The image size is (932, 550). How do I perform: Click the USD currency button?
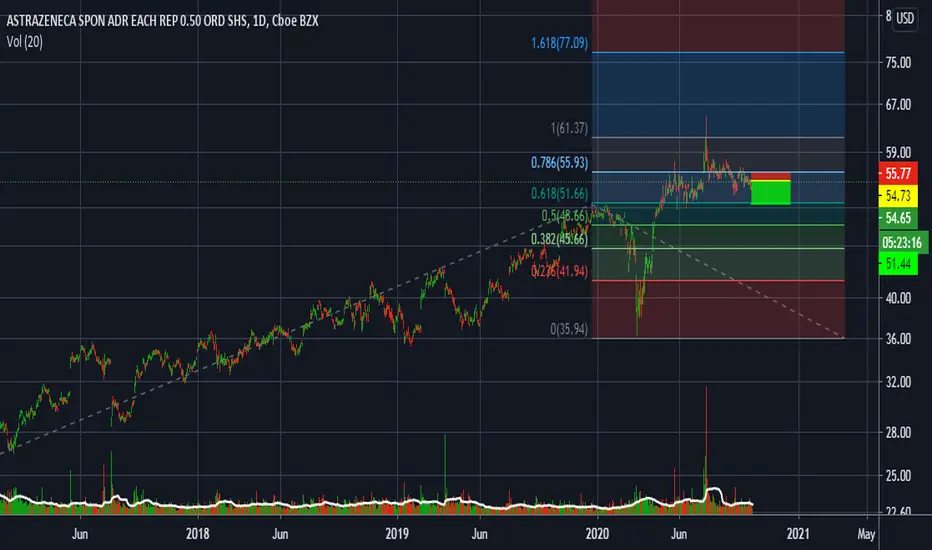point(905,18)
